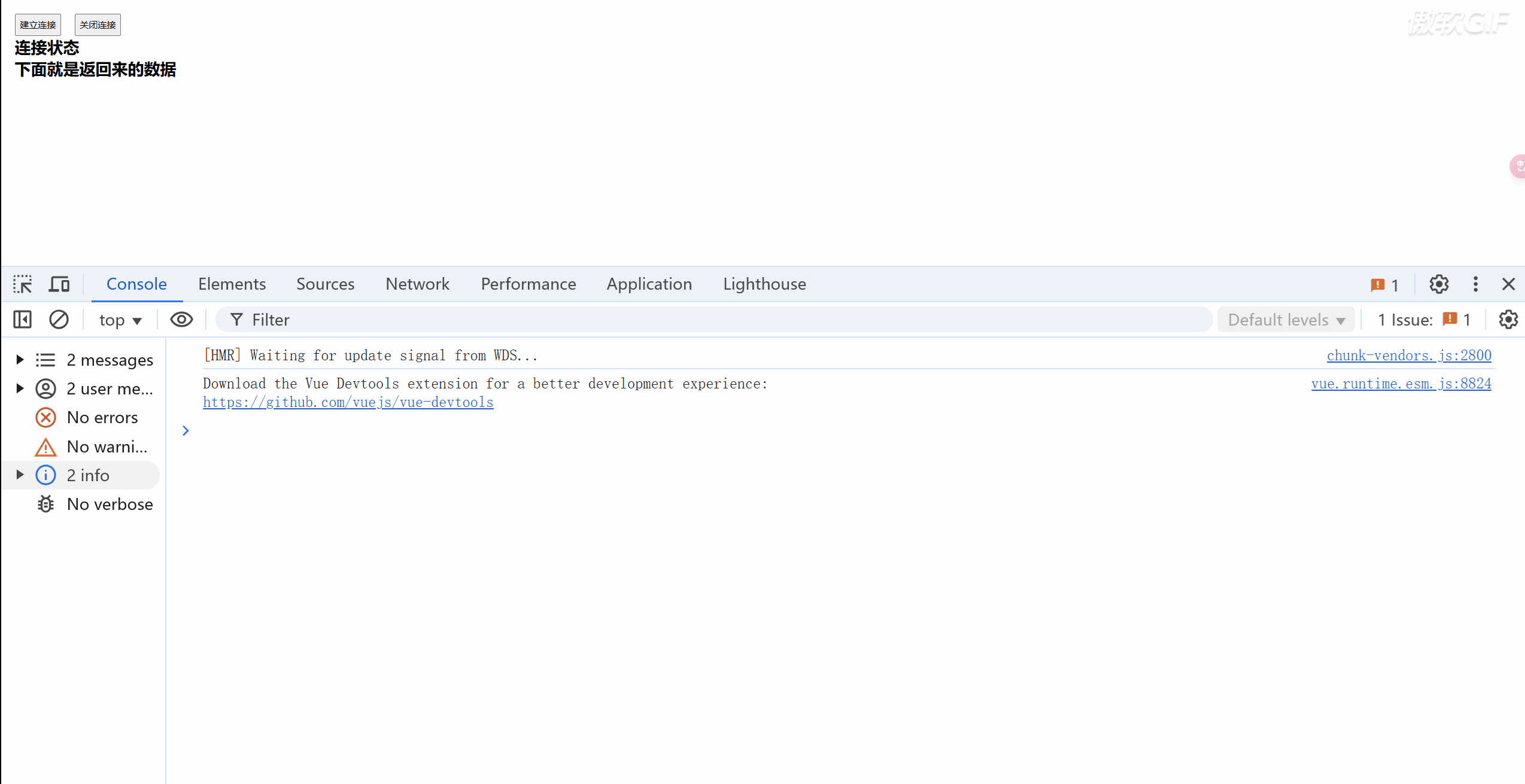Toggle the device toolbar icon

[59, 284]
